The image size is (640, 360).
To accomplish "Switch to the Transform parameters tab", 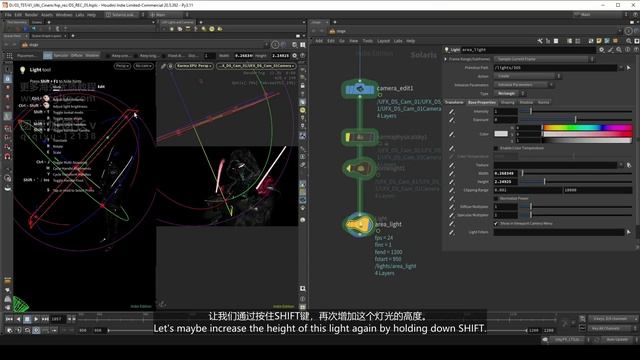I will (454, 102).
